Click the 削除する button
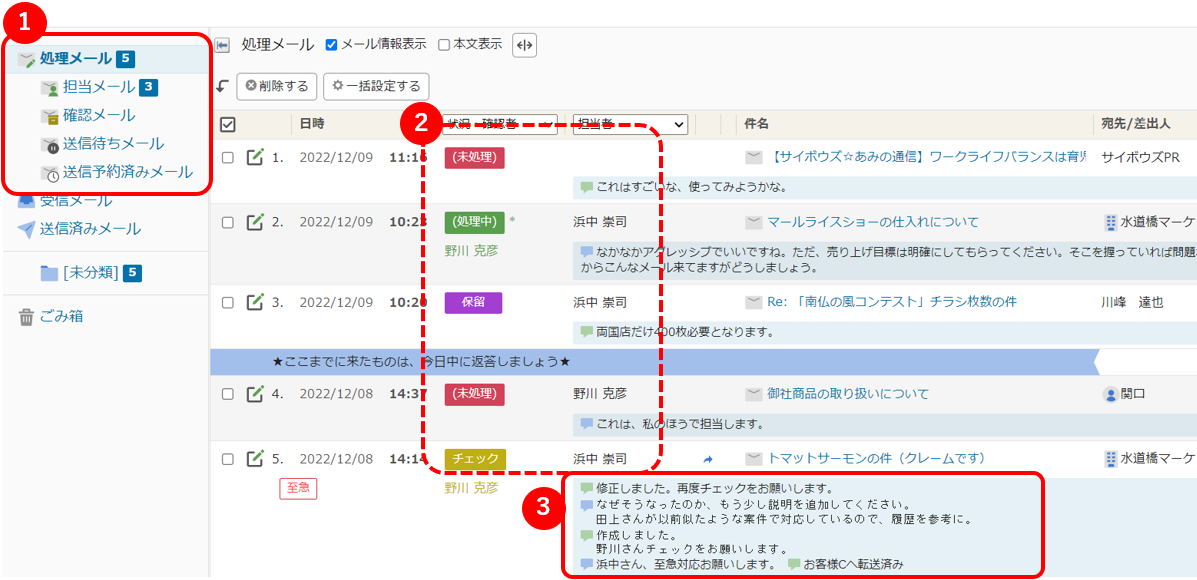1197x580 pixels. 277,86
